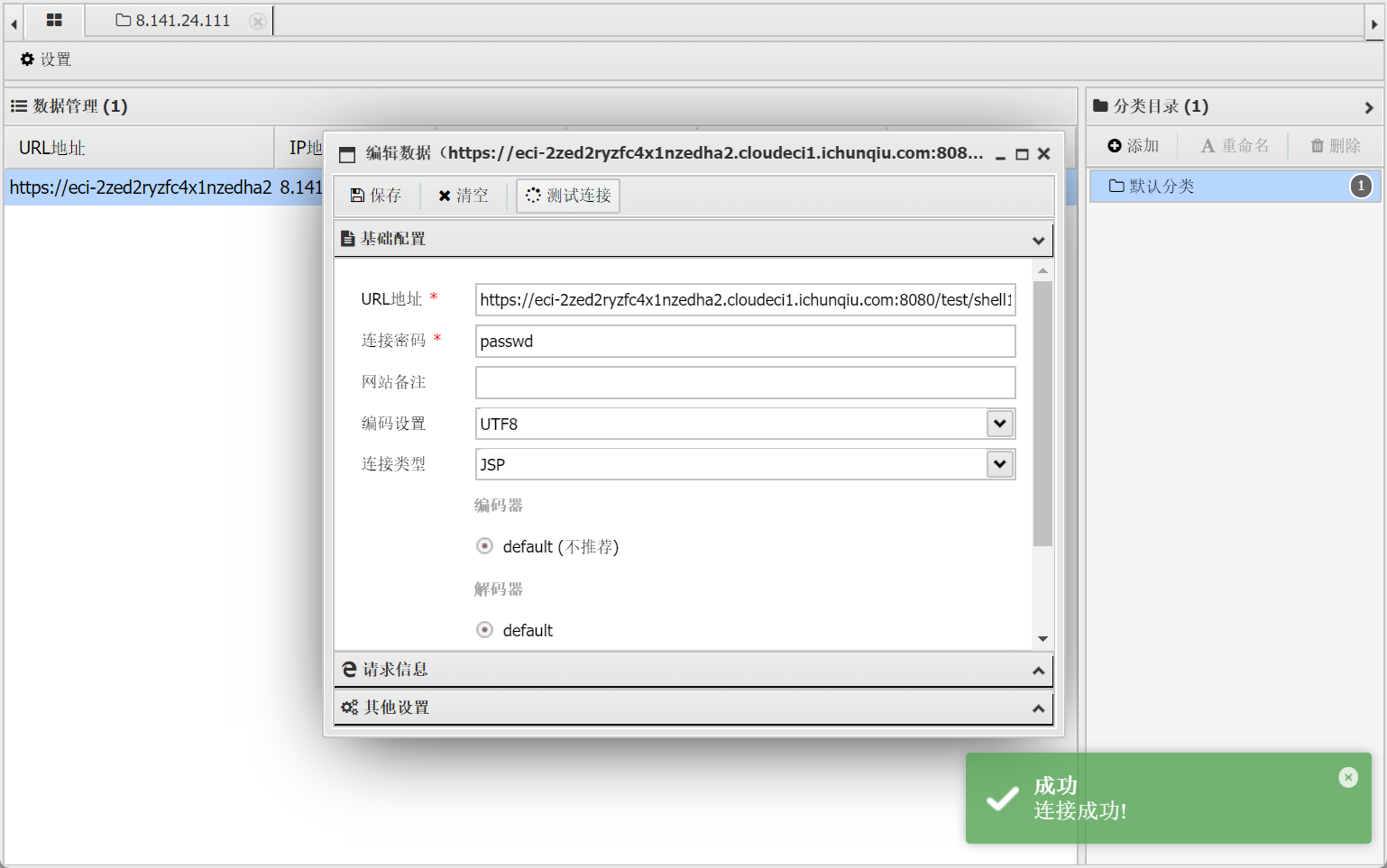Click the dialog vertical scrollbar thumb
Screen dimensions: 1387x868
click(1043, 414)
